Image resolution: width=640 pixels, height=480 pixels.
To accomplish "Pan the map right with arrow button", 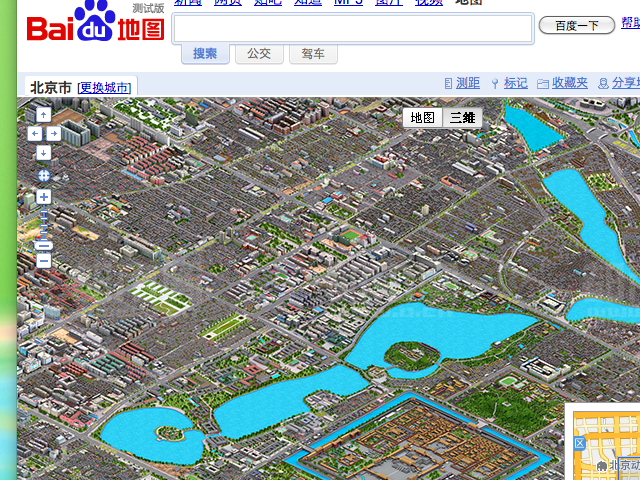I will [x=53, y=133].
